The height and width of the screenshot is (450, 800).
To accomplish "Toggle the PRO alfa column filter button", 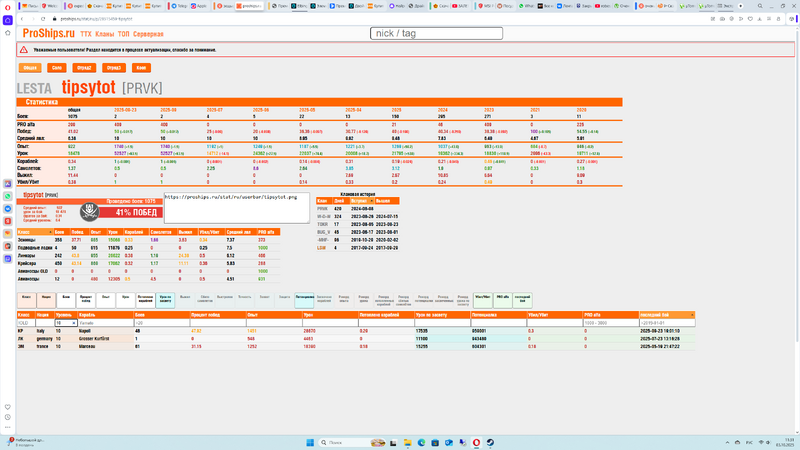I will pos(504,298).
